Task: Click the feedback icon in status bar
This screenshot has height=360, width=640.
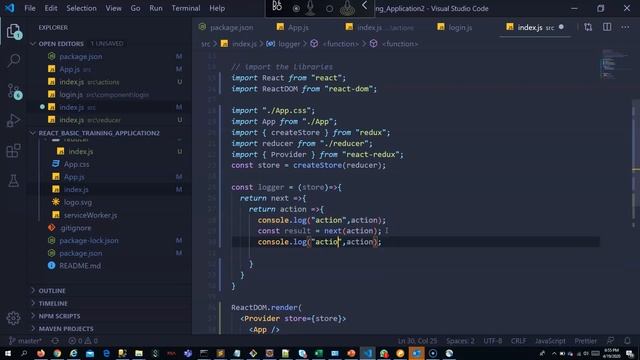Action: 611,340
